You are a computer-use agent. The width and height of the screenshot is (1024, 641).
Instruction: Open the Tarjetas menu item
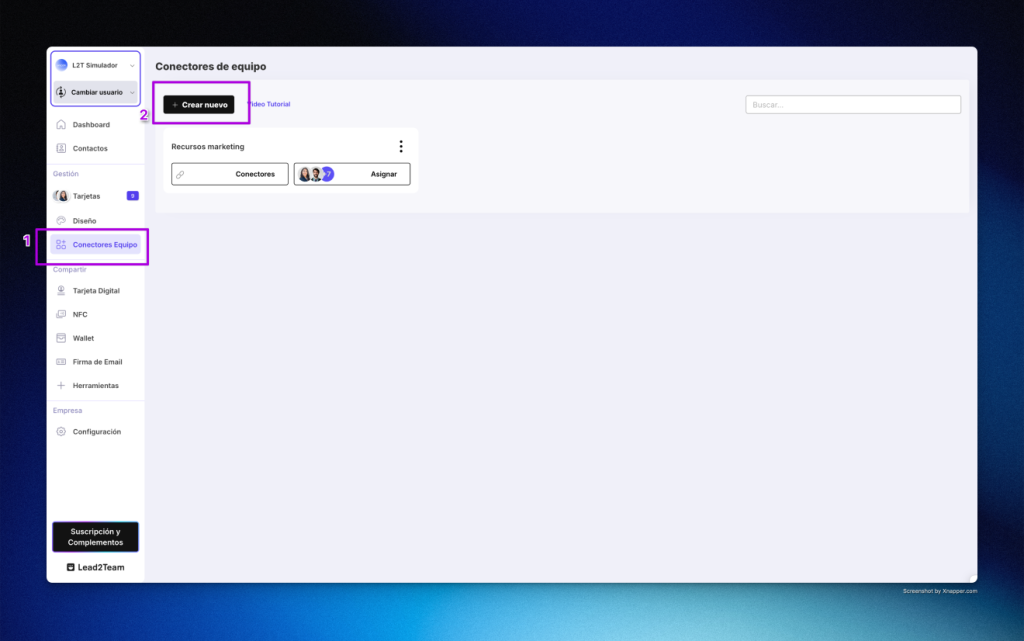click(x=87, y=196)
